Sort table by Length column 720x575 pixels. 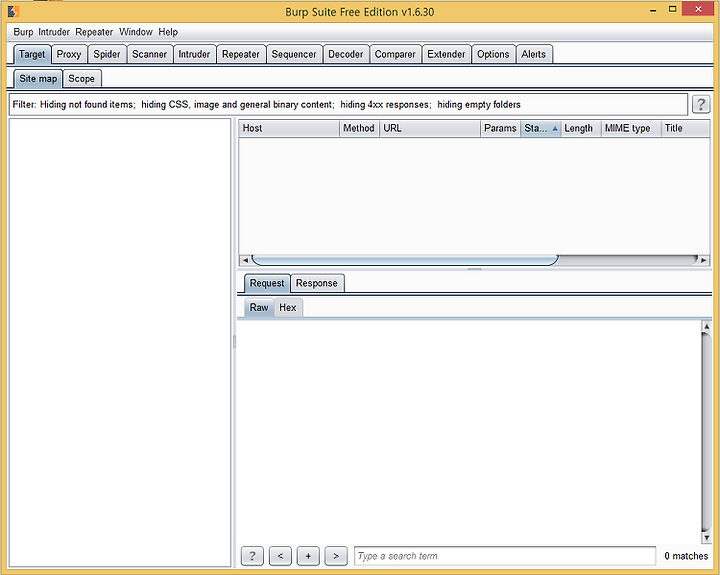tap(581, 129)
